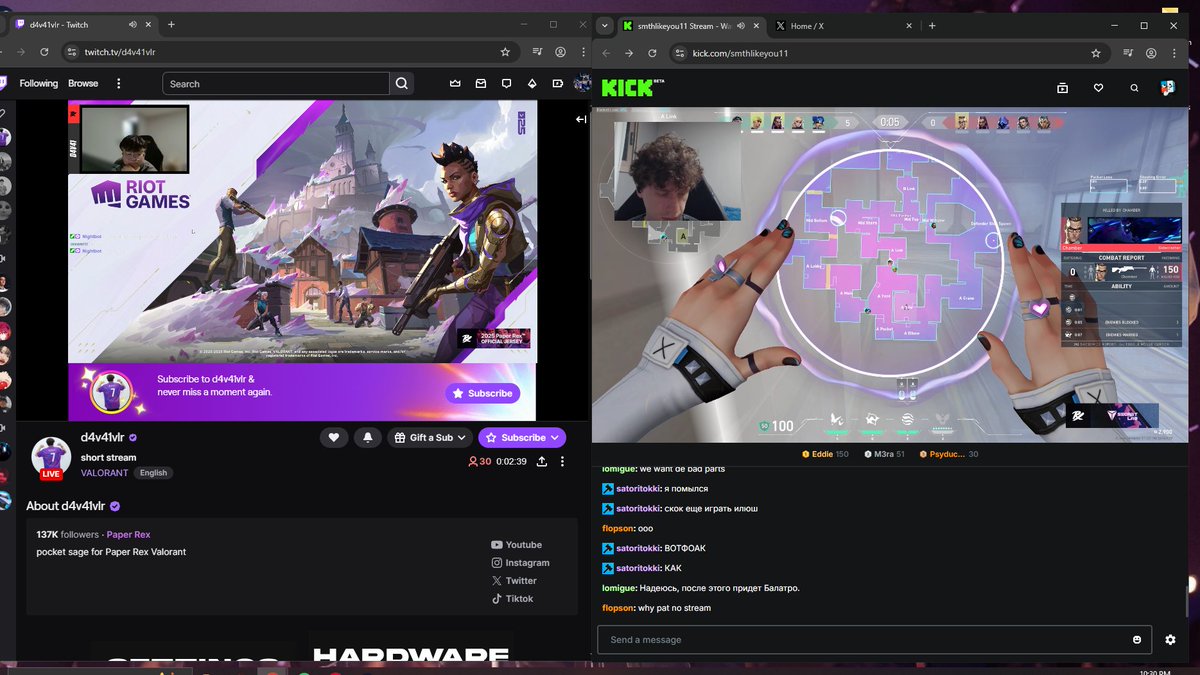Click site info icon next to twitch.tv URL
Screen dimensions: 1200x675
72,52
